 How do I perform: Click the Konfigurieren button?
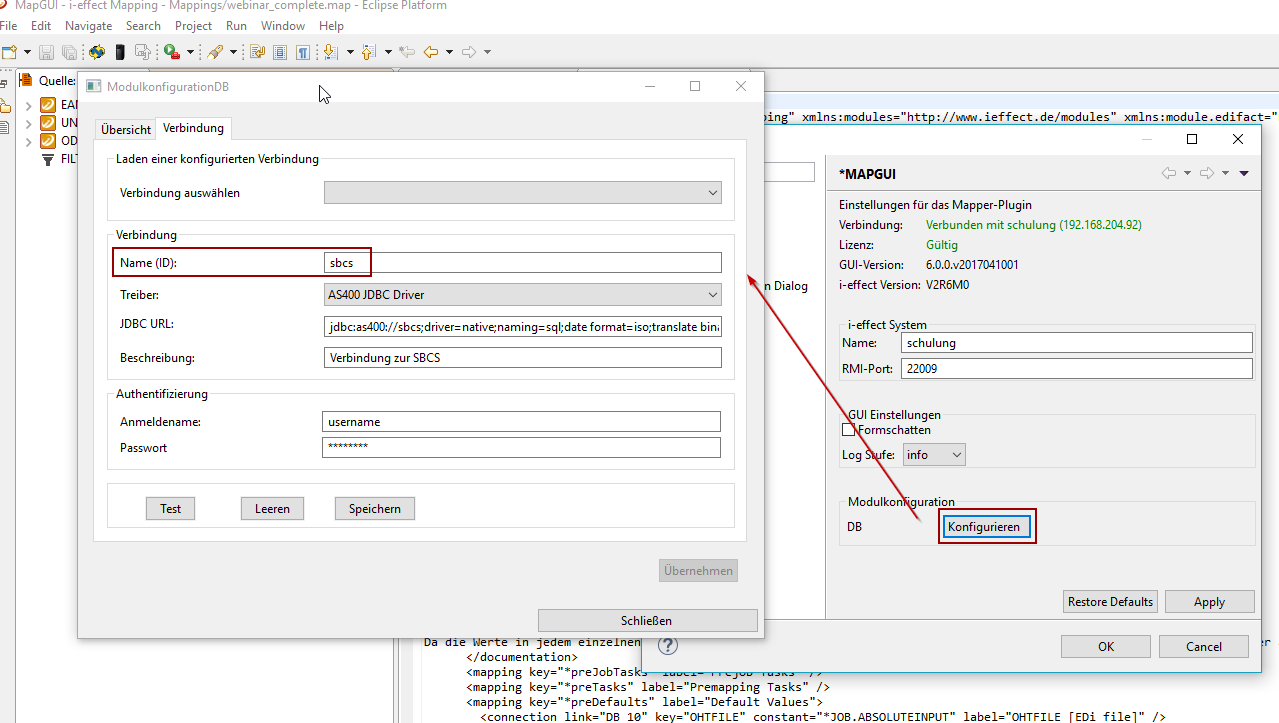tap(987, 527)
